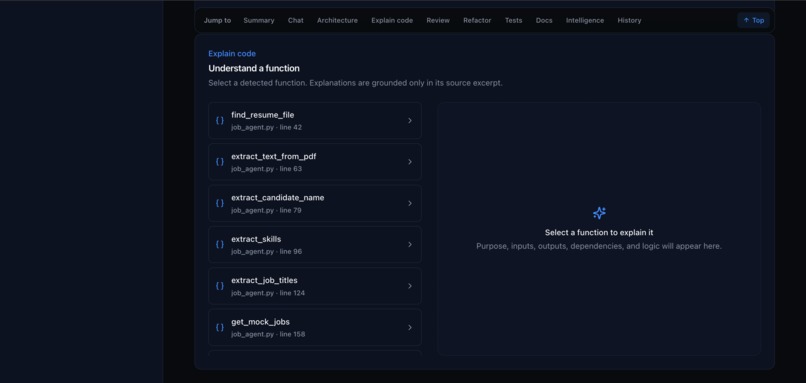Click the sparkle icon in the explanation panel

(599, 213)
